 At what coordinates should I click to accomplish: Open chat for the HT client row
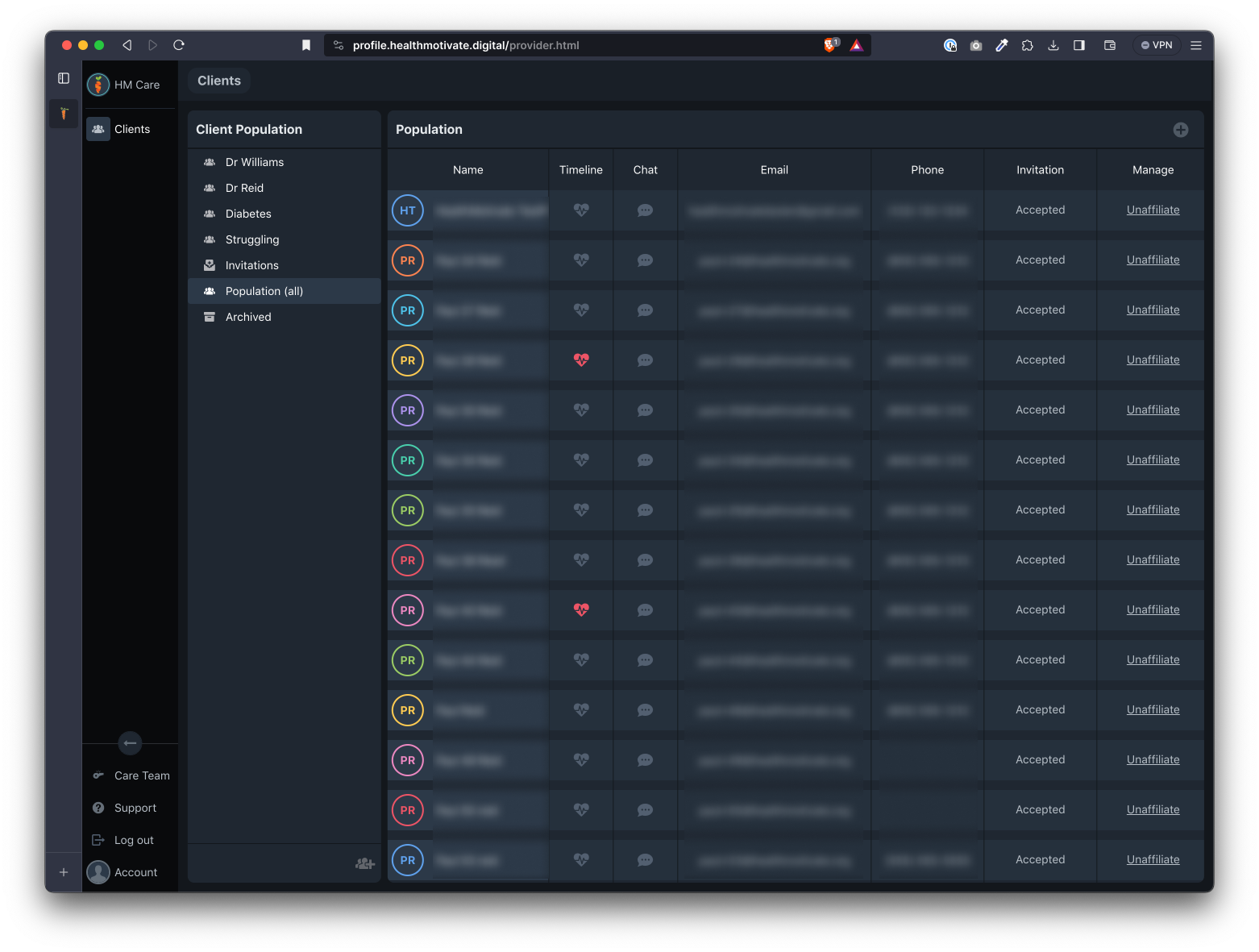pyautogui.click(x=645, y=210)
